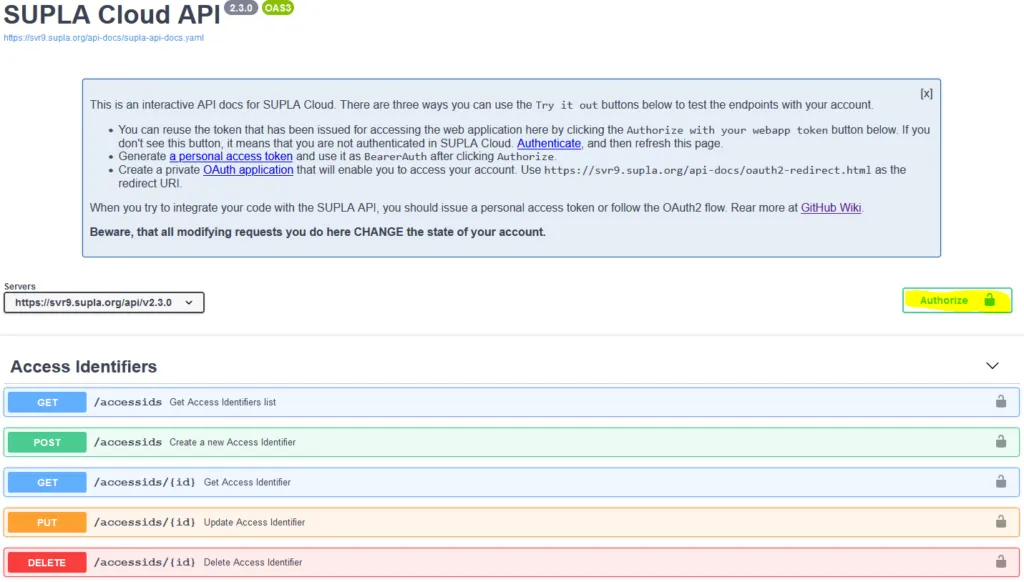1024x582 pixels.
Task: Expand the GET /accessids endpoint
Action: coord(511,402)
